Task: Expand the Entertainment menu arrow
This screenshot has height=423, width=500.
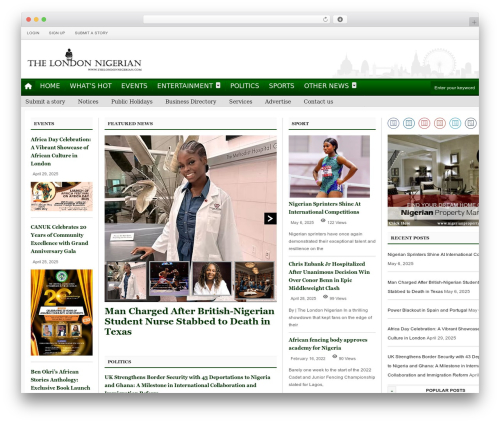Action: tap(218, 85)
